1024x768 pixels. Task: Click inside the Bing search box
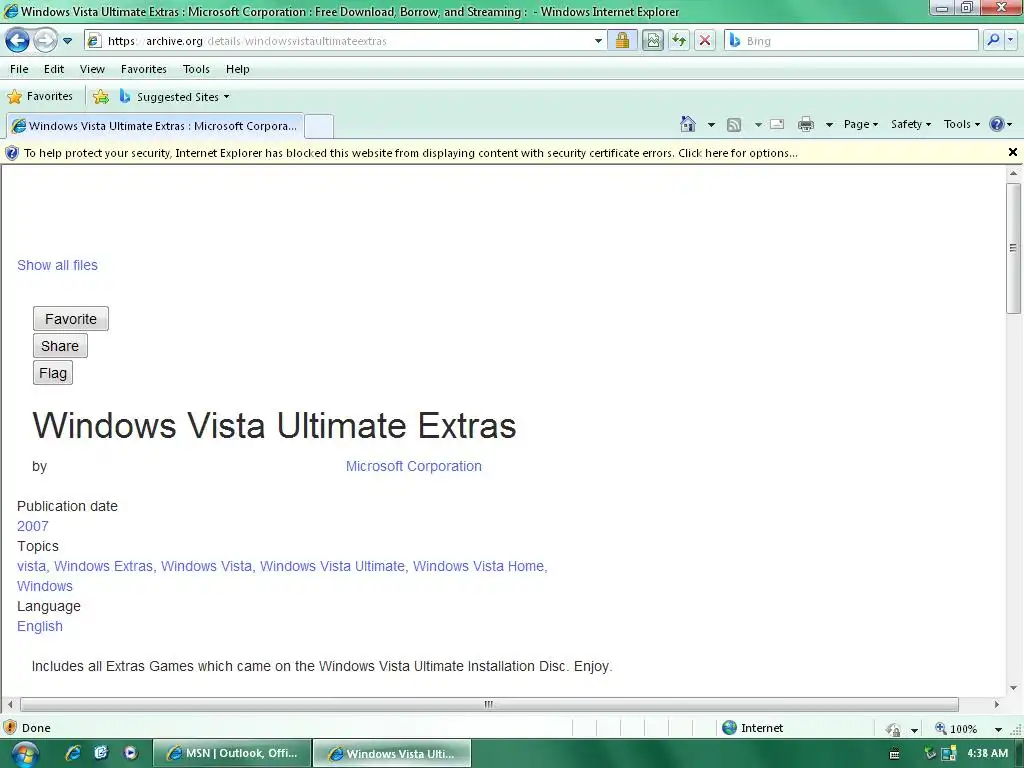click(x=852, y=40)
